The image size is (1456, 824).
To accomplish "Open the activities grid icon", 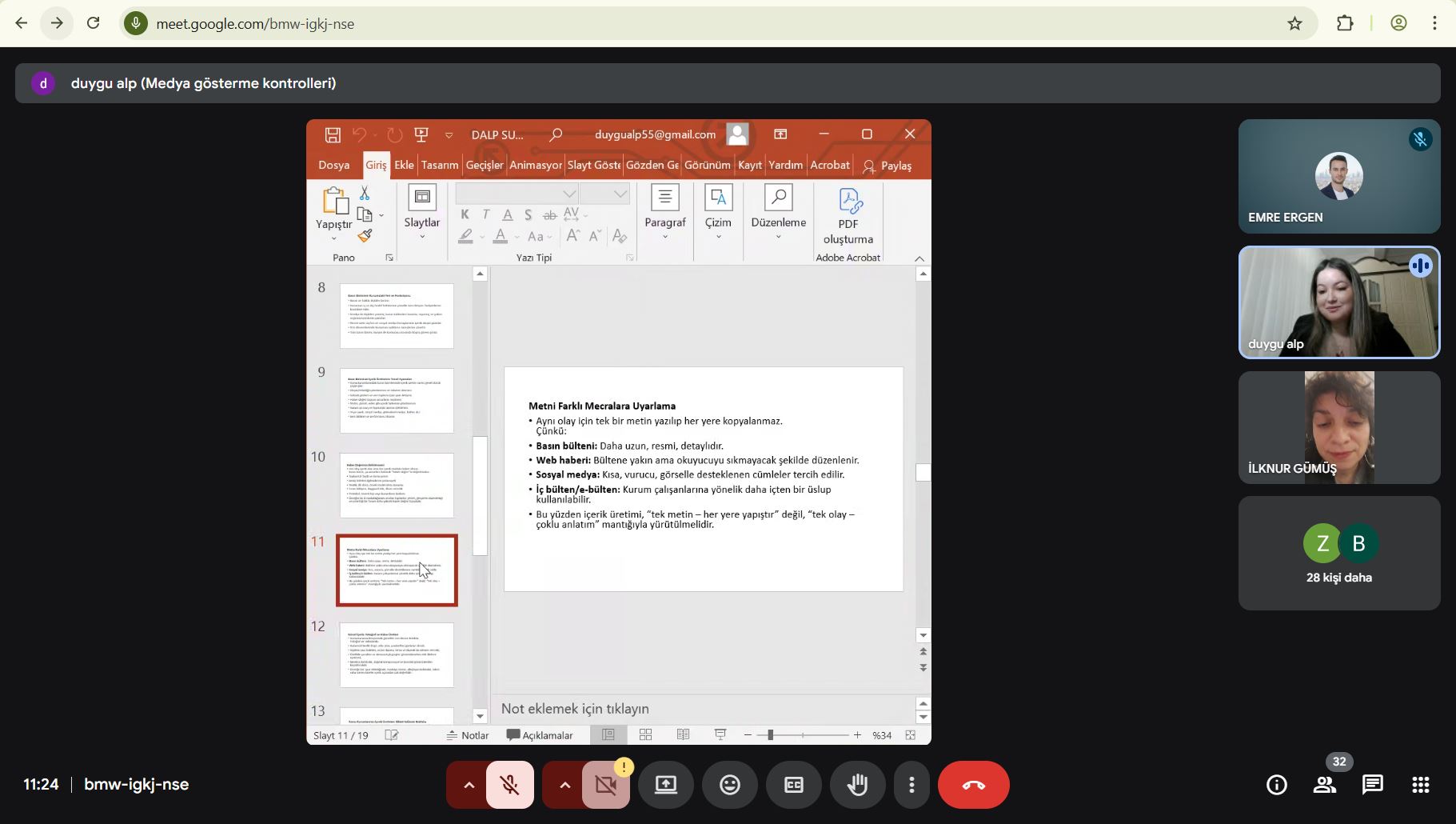I will [x=1420, y=785].
